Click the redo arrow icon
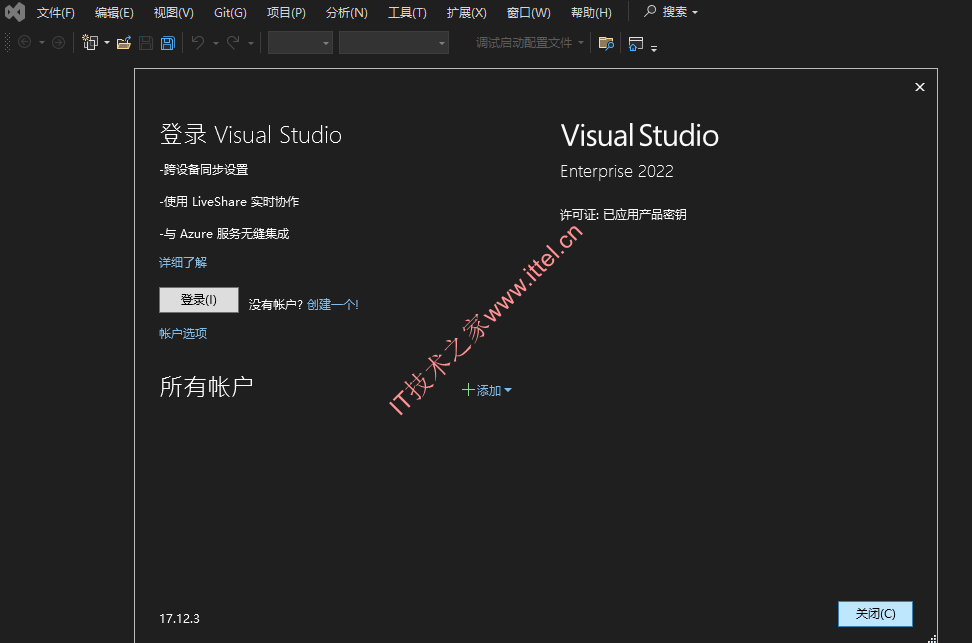 pos(233,42)
